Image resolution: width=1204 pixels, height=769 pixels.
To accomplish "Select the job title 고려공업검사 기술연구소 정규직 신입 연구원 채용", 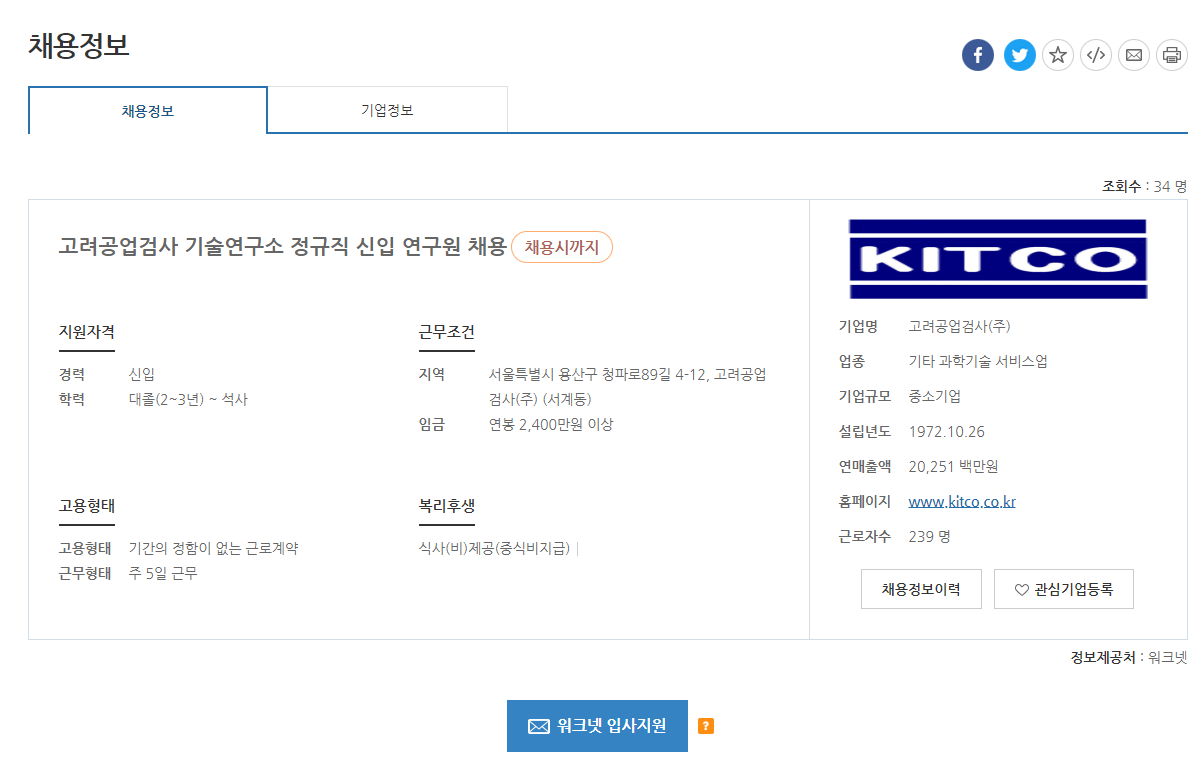I will (283, 247).
